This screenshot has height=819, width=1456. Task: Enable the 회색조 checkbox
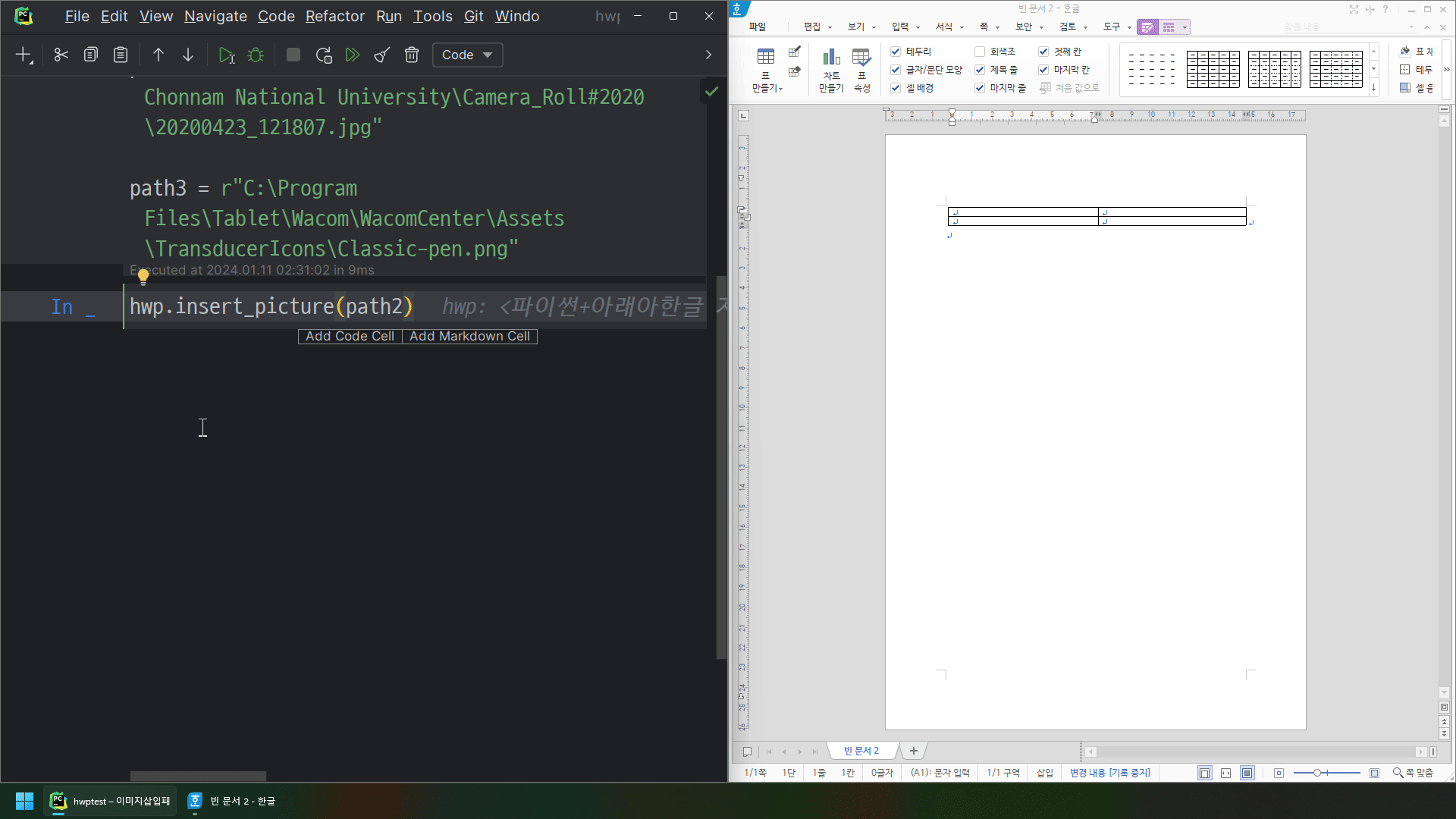pos(980,52)
